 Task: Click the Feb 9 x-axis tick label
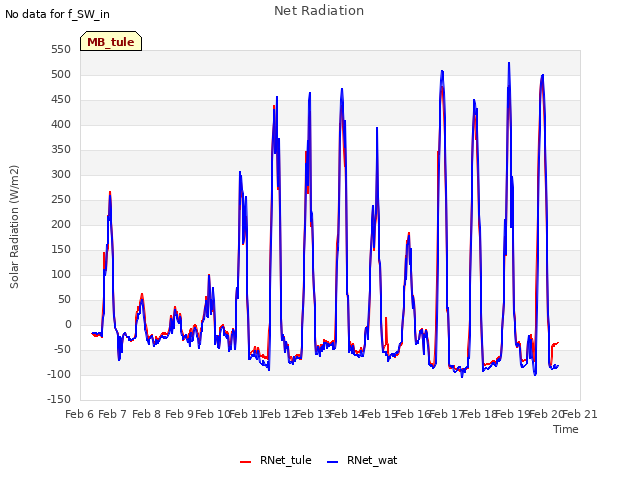click(x=180, y=414)
